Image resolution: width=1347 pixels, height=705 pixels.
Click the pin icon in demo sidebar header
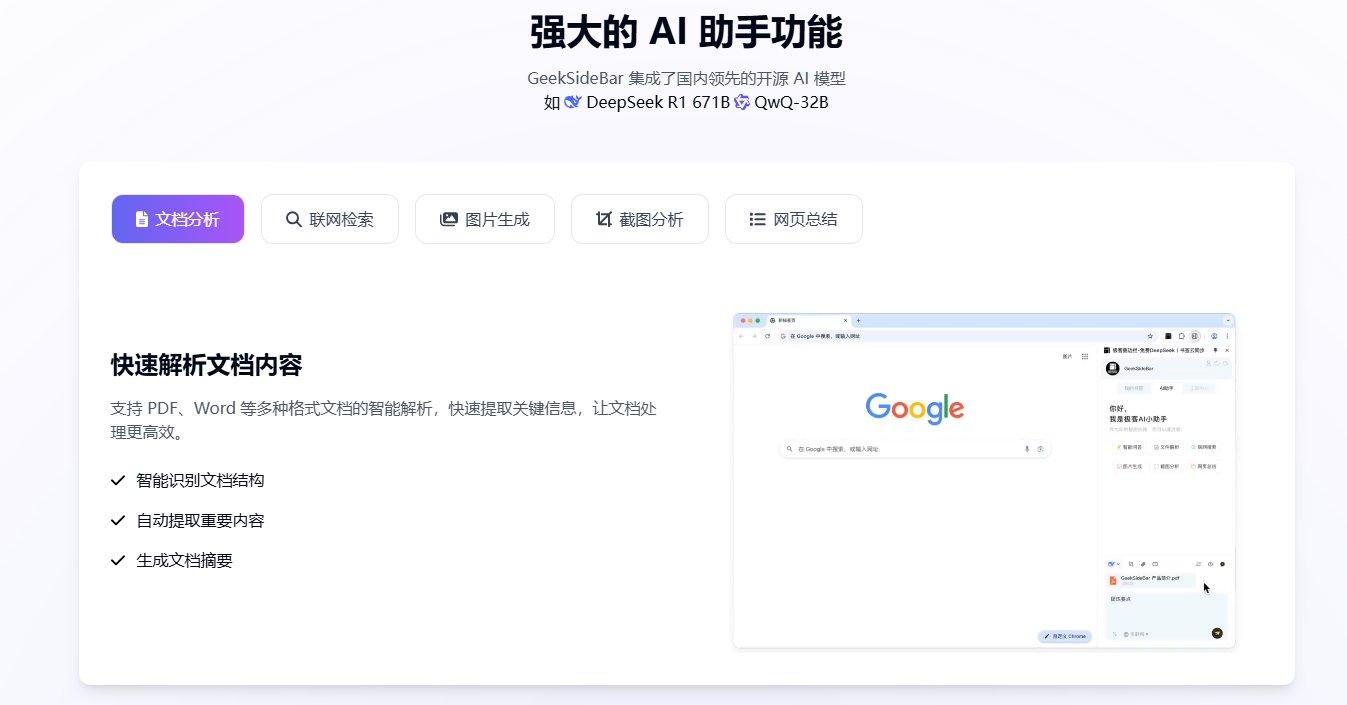[1215, 350]
